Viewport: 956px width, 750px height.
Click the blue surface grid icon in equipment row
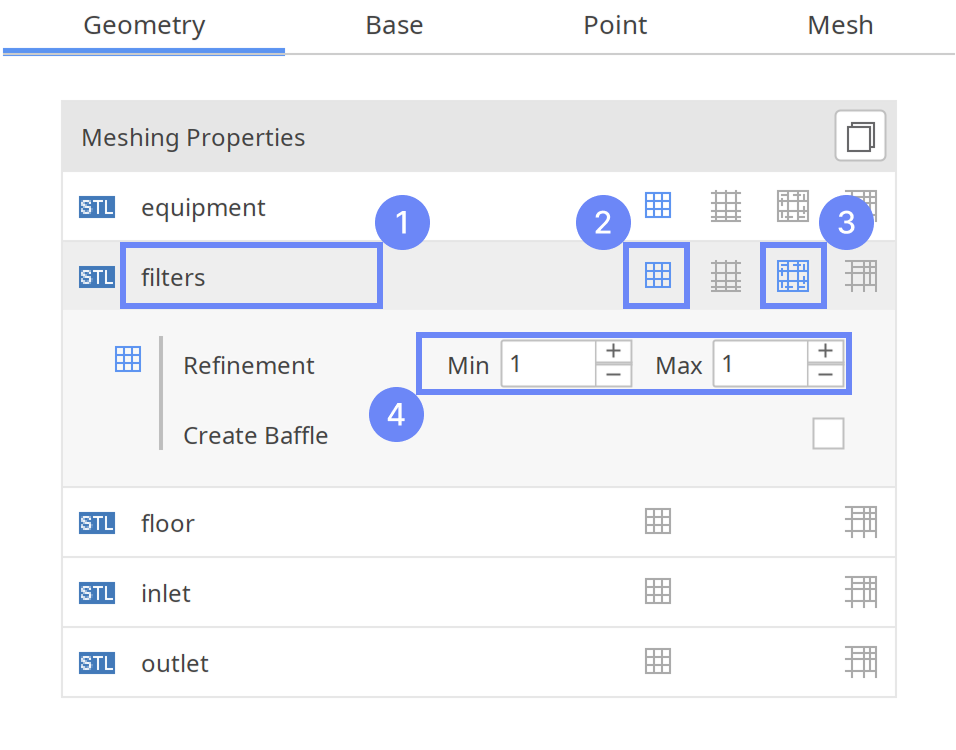tap(657, 205)
